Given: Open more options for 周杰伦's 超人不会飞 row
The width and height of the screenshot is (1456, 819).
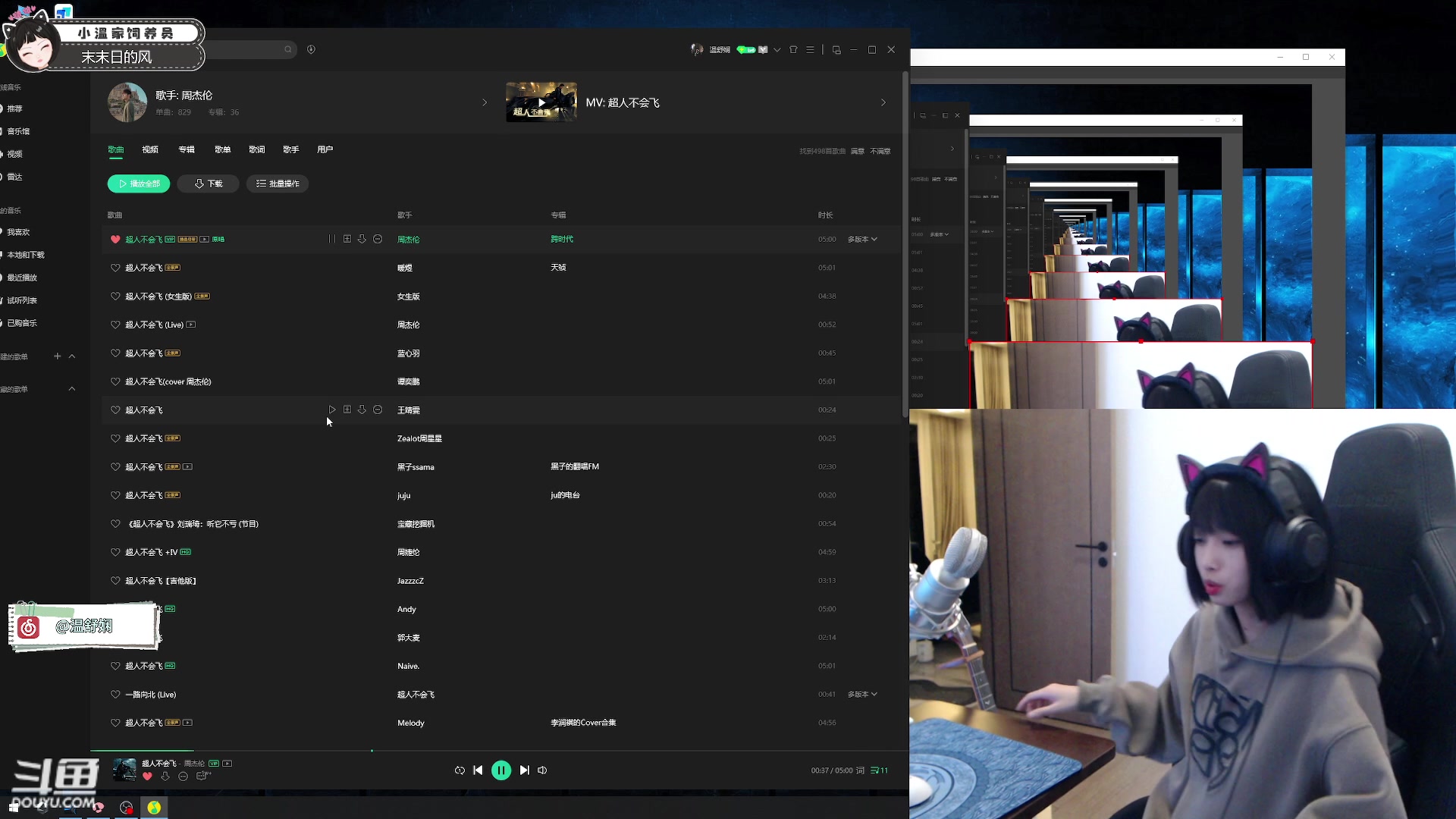Looking at the screenshot, I should [x=378, y=239].
